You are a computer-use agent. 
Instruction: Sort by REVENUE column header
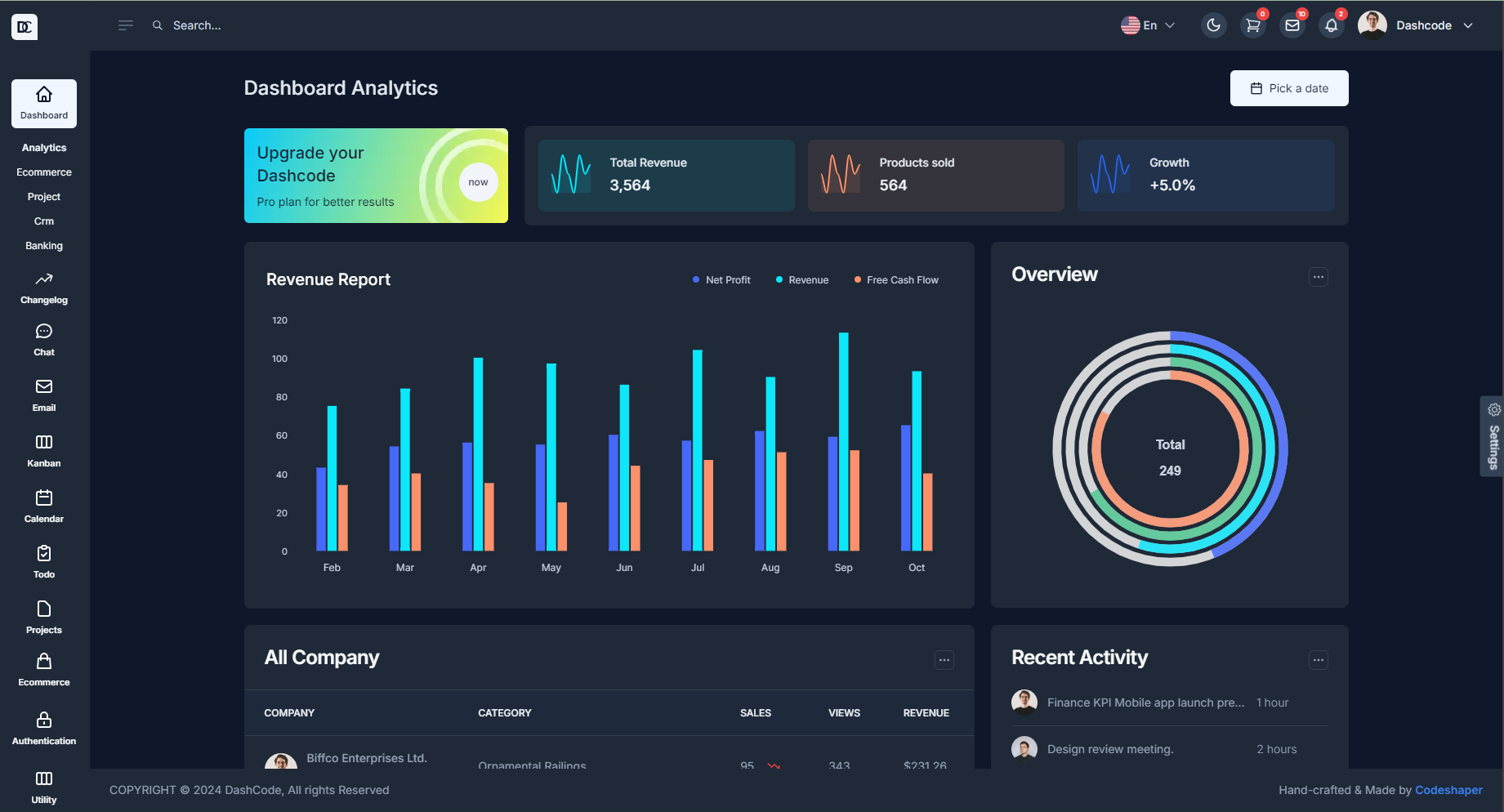[926, 713]
